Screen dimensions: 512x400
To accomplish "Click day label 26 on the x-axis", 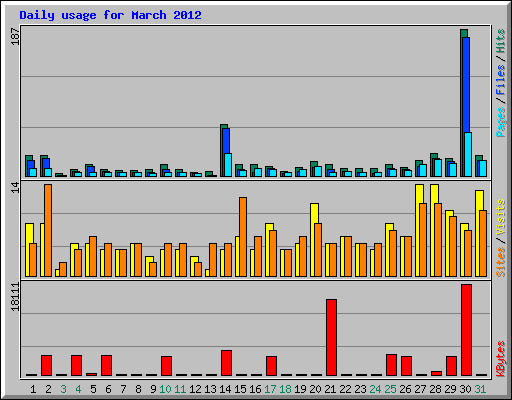I will pos(405,389).
